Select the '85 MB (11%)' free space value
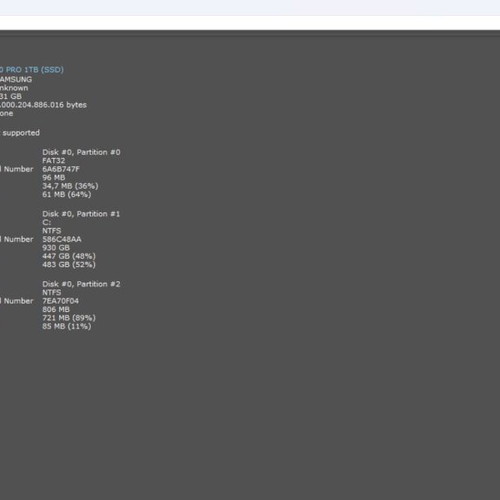500x500 pixels. coord(67,326)
